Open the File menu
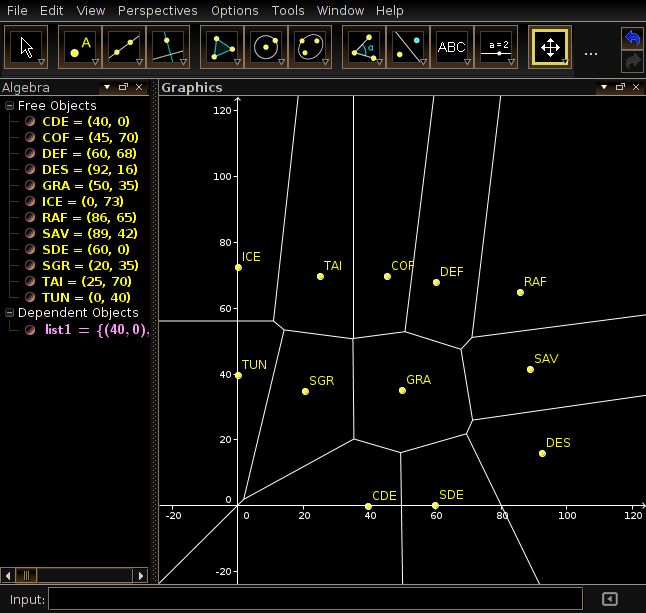Screen dimensions: 646x613 17,10
